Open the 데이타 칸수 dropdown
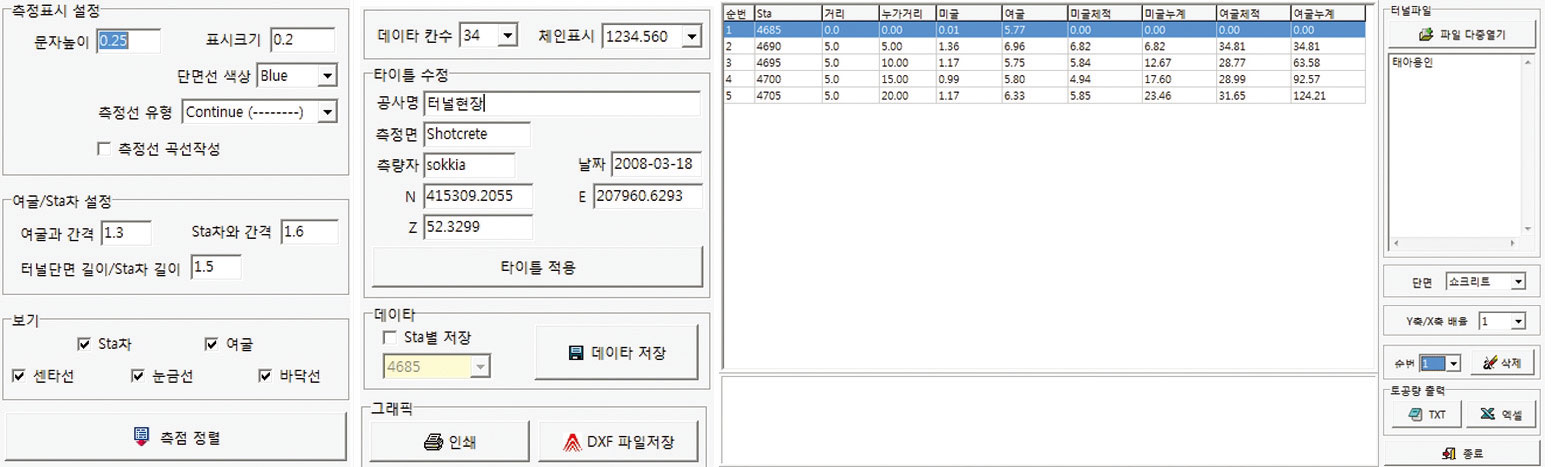The image size is (1566, 467). pyautogui.click(x=506, y=36)
